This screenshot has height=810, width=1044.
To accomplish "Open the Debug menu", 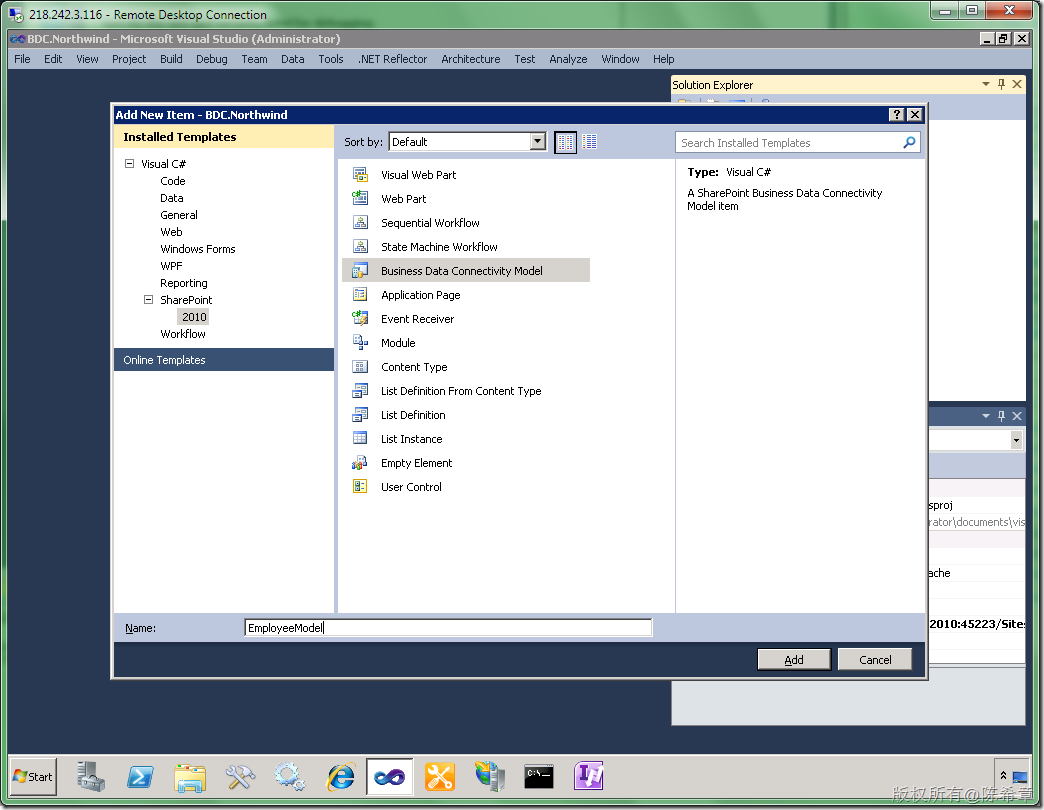I will [212, 59].
